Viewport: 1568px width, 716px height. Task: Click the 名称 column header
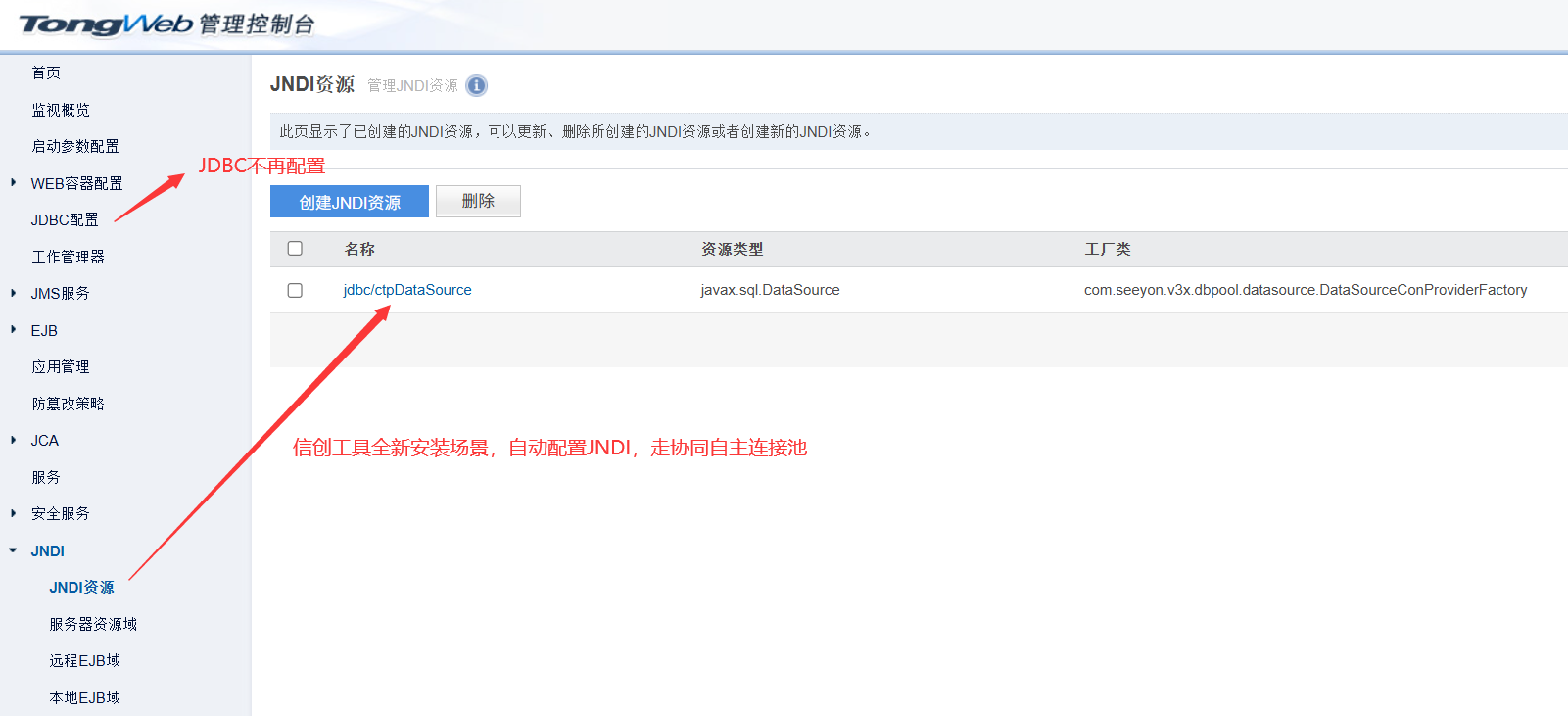[359, 249]
